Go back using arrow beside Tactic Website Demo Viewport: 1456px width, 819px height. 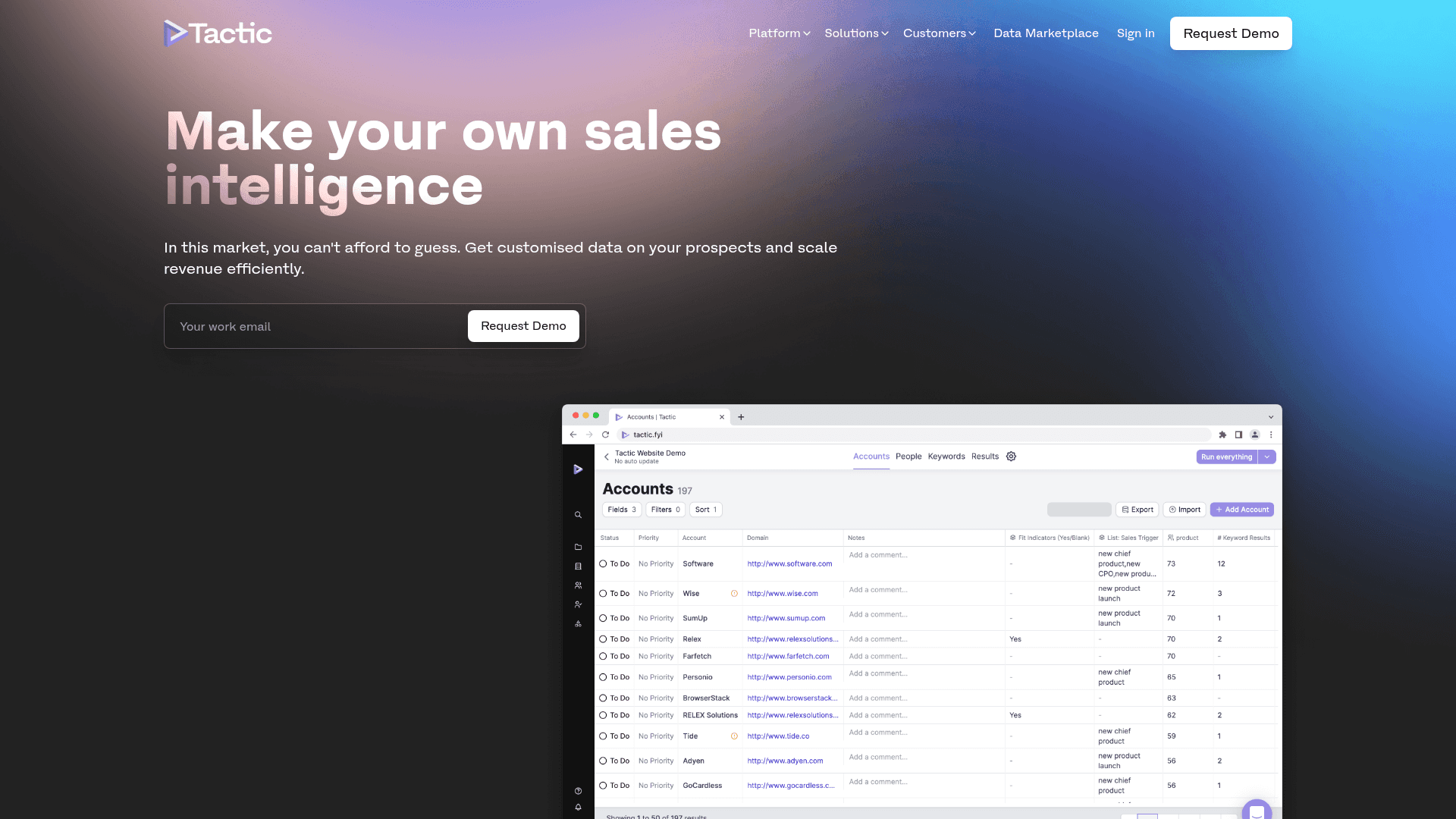point(607,457)
